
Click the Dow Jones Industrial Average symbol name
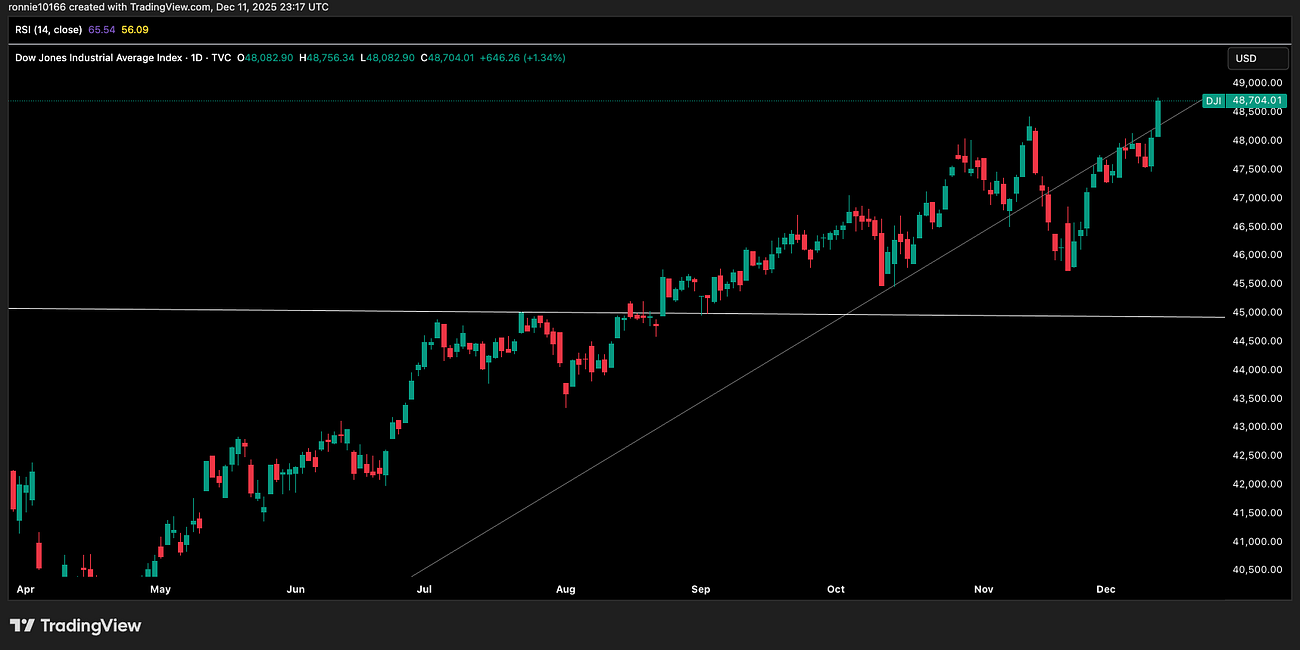(100, 57)
